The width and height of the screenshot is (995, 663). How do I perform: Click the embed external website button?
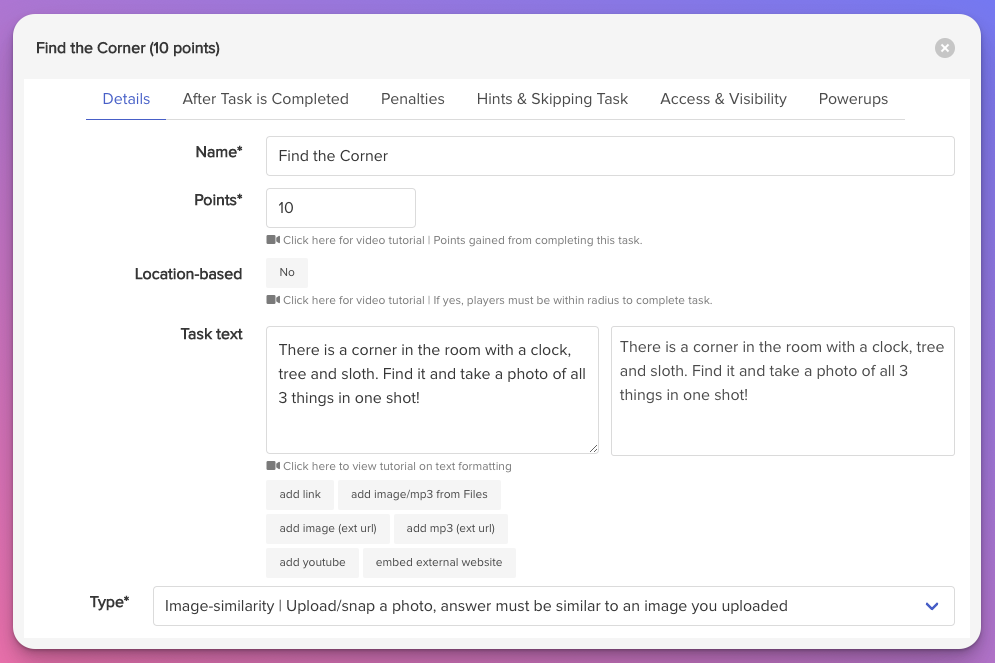tap(438, 562)
